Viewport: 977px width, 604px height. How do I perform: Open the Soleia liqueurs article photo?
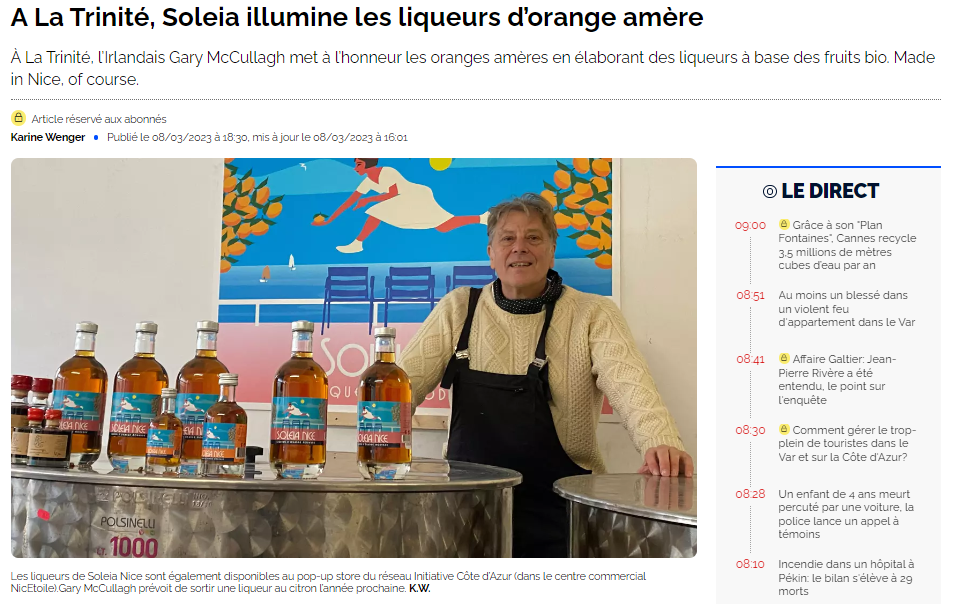pyautogui.click(x=354, y=358)
